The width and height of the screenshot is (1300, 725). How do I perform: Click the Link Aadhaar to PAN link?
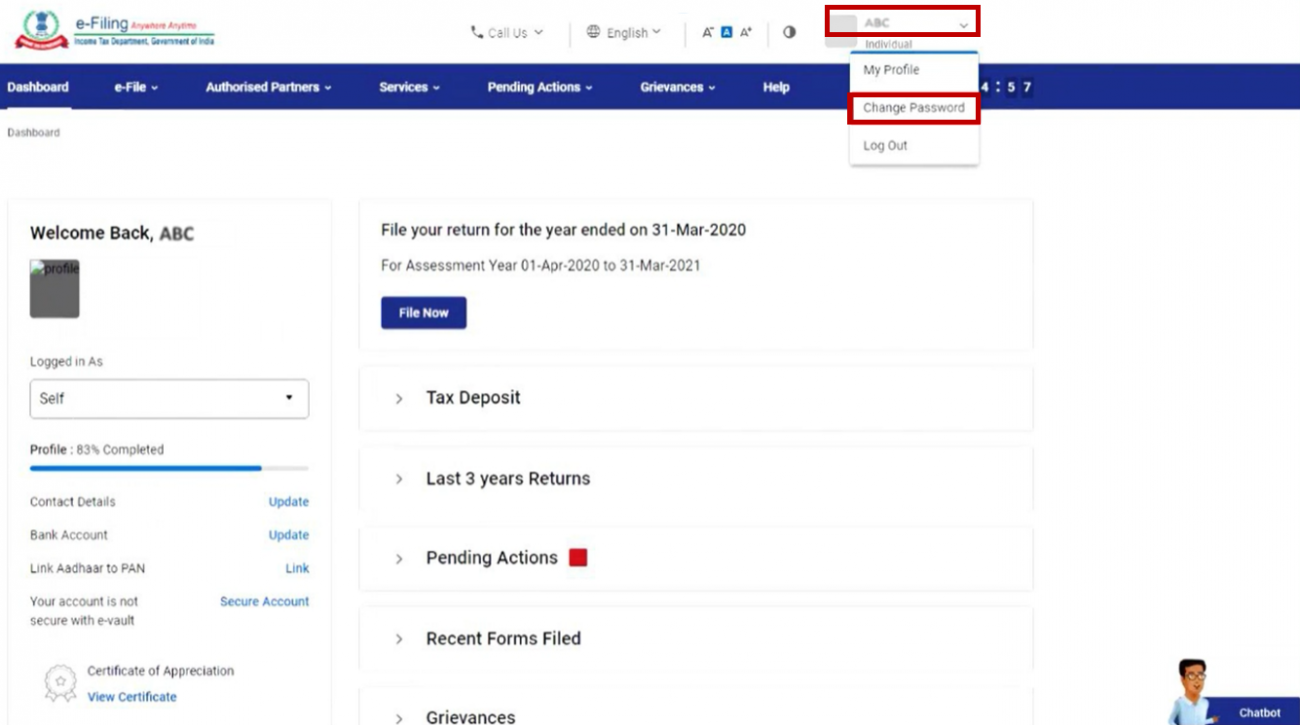pyautogui.click(x=297, y=568)
